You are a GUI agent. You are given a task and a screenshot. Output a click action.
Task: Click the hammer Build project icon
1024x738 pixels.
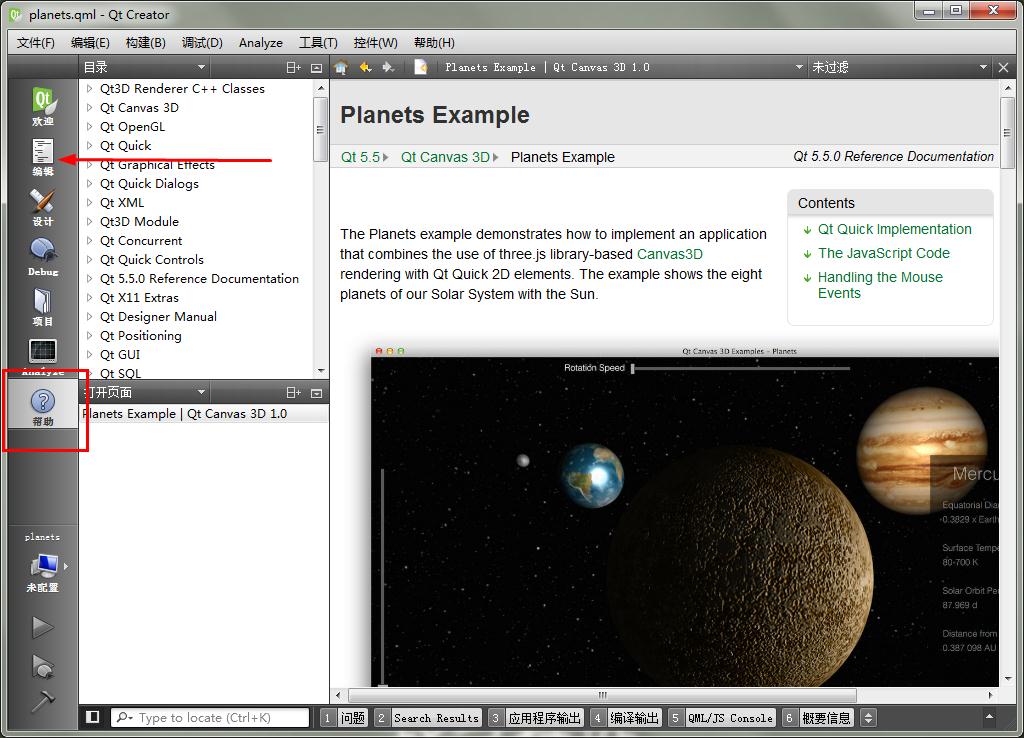(42, 701)
